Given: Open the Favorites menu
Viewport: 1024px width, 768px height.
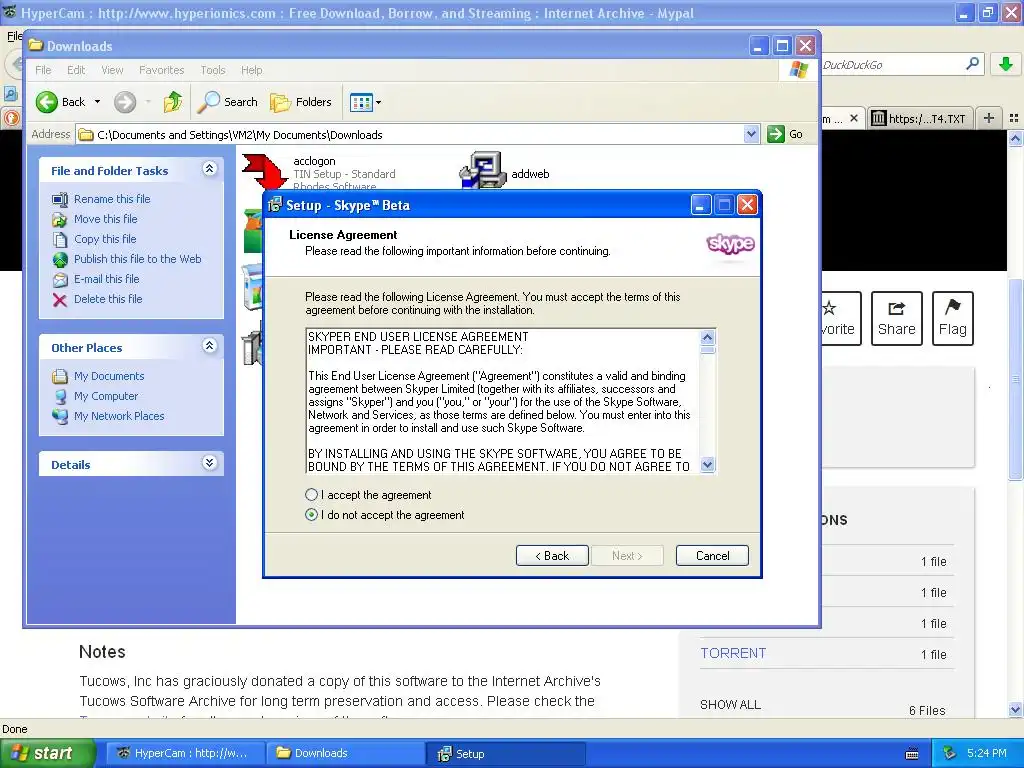Looking at the screenshot, I should 161,70.
